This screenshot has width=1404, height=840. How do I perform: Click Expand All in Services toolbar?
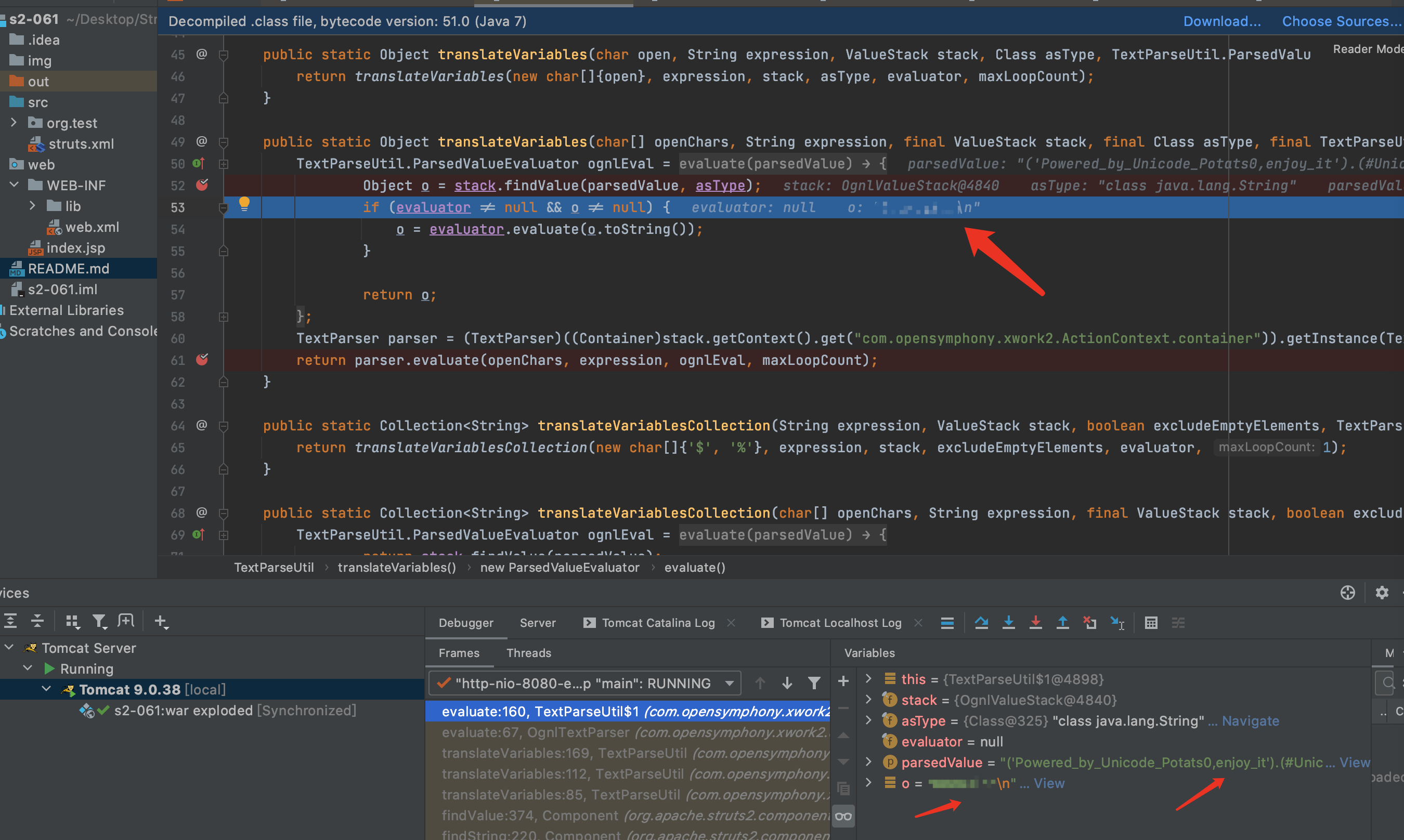point(10,621)
